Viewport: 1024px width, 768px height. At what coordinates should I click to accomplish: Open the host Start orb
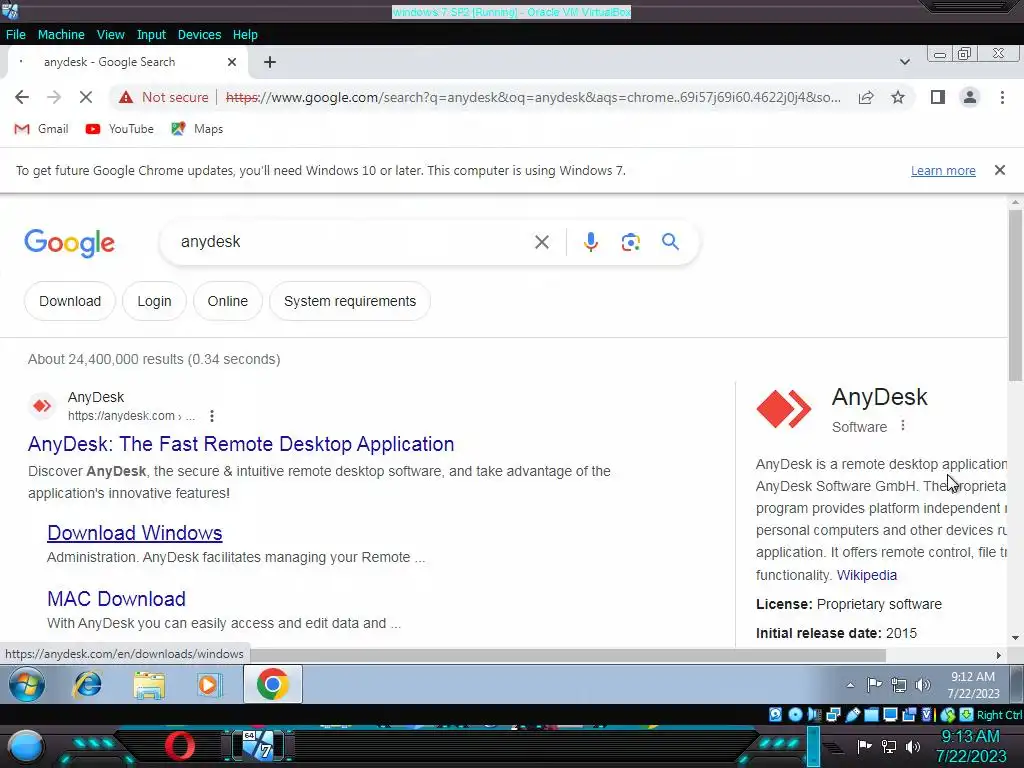point(25,747)
